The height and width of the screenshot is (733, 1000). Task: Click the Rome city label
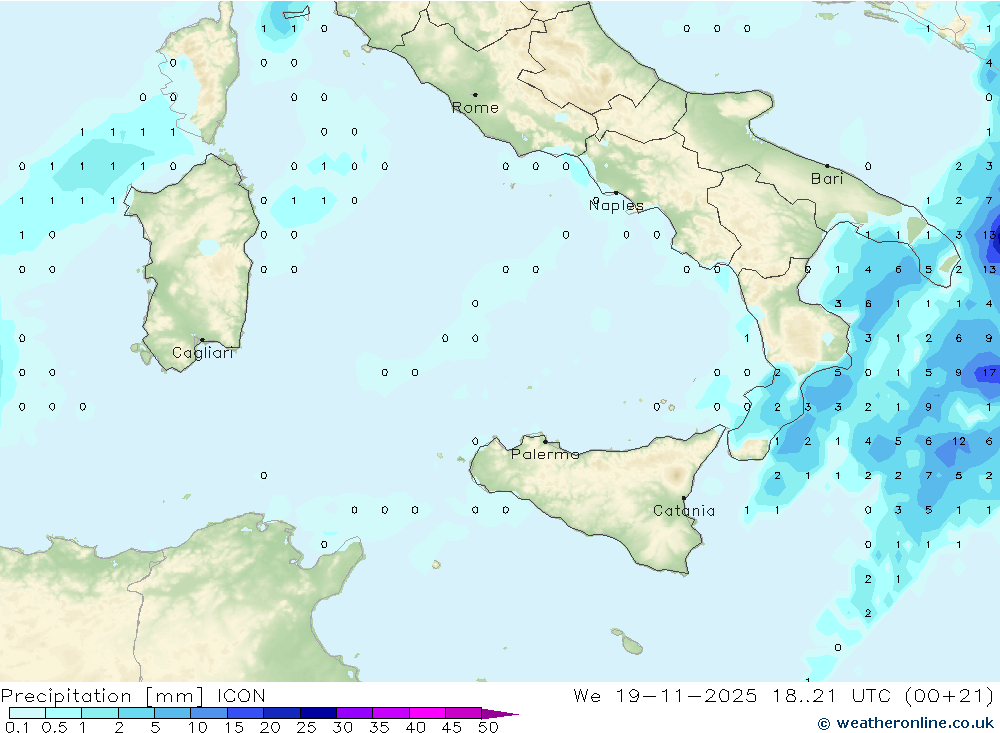pos(475,108)
